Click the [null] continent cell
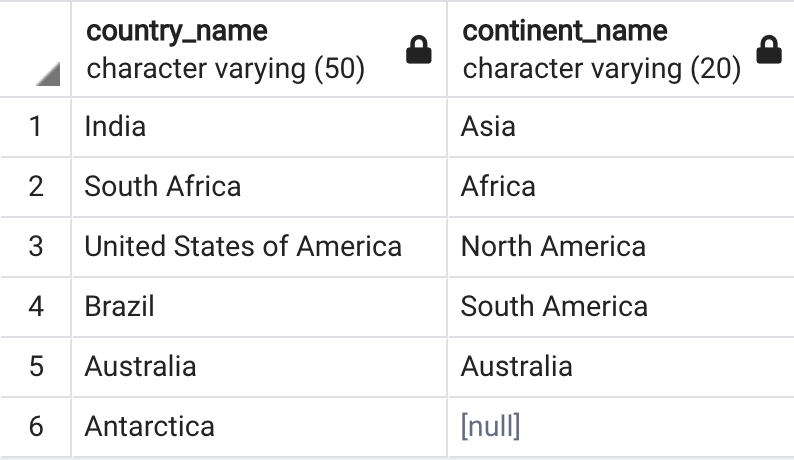The height and width of the screenshot is (460, 794). (621, 427)
